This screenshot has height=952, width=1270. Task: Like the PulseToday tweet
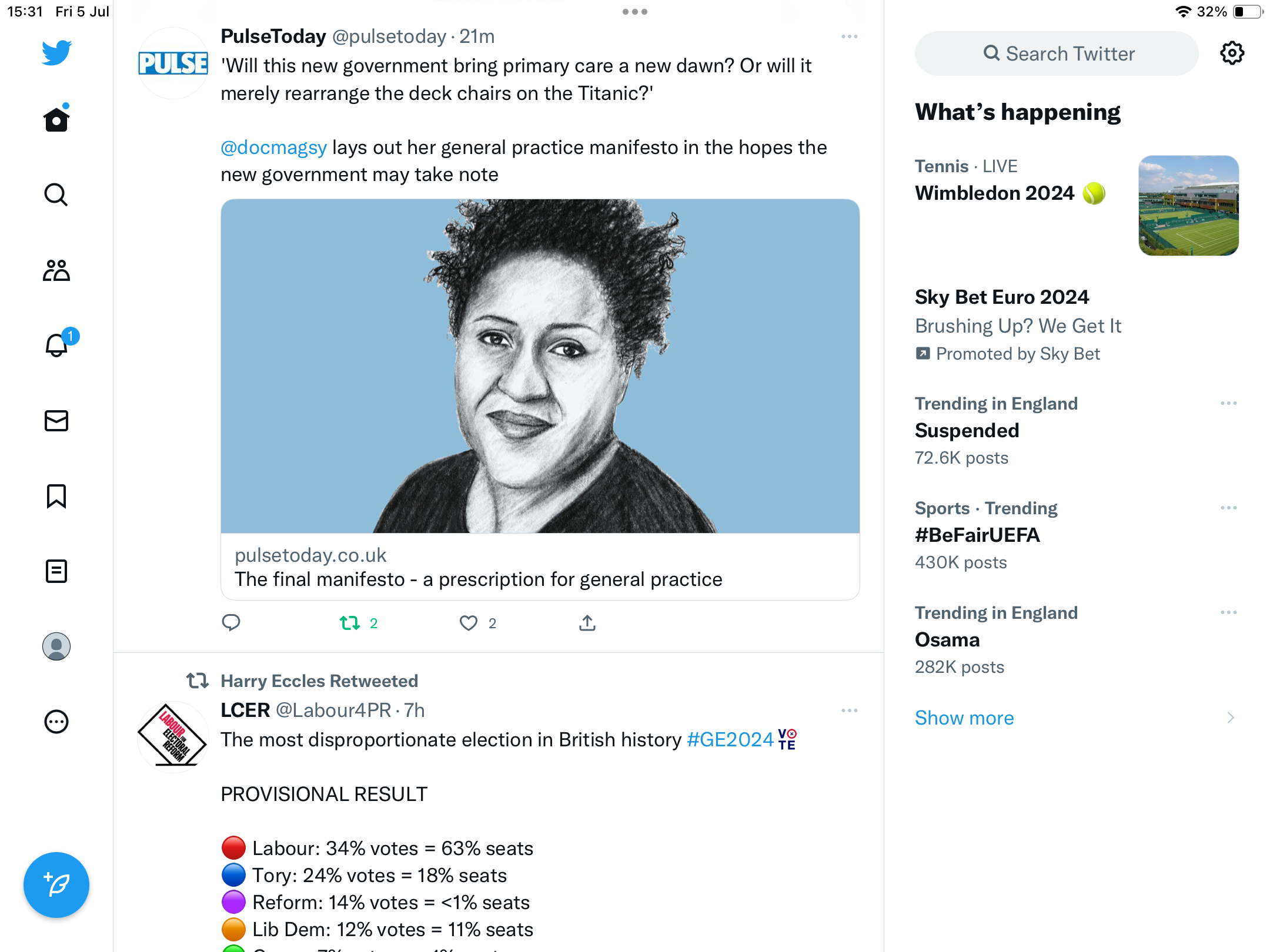pos(469,623)
